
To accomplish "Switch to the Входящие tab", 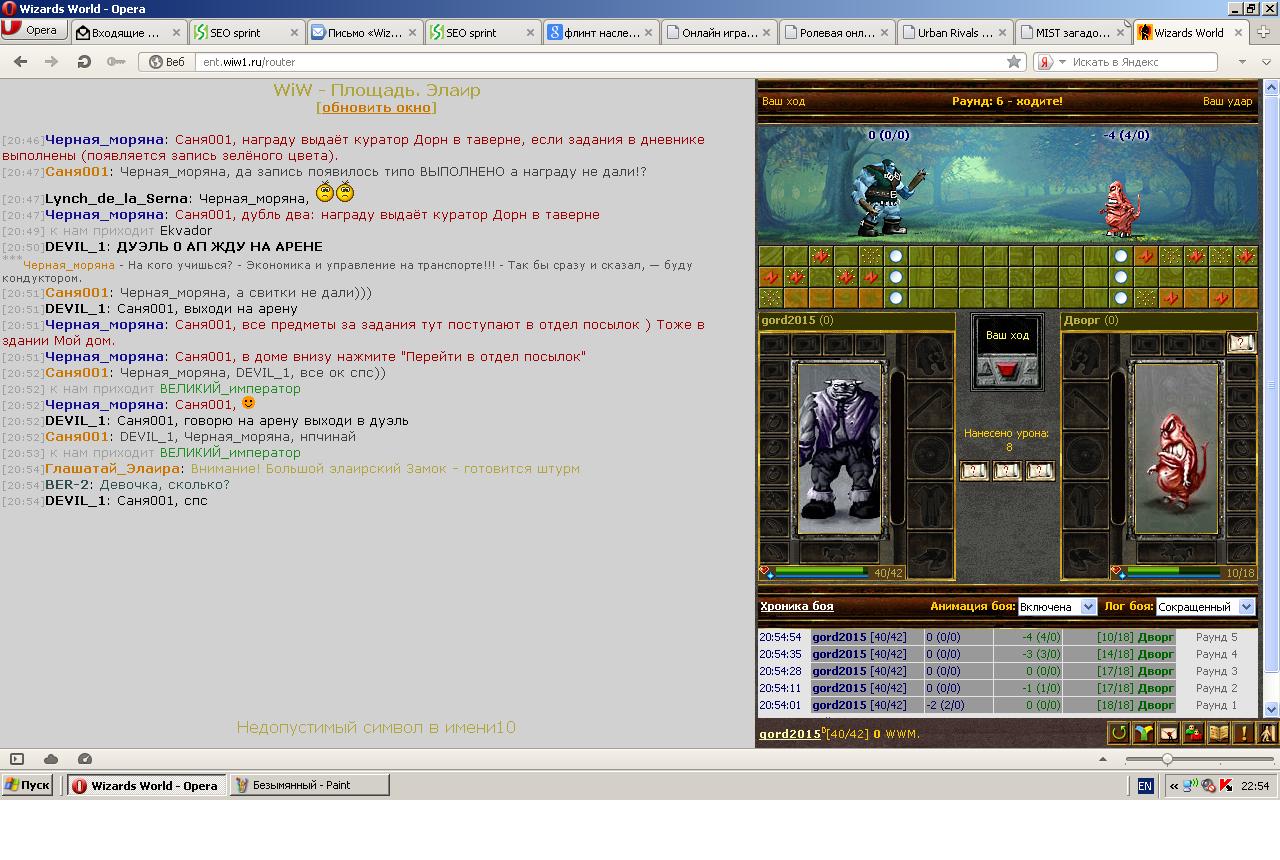I will coord(129,32).
